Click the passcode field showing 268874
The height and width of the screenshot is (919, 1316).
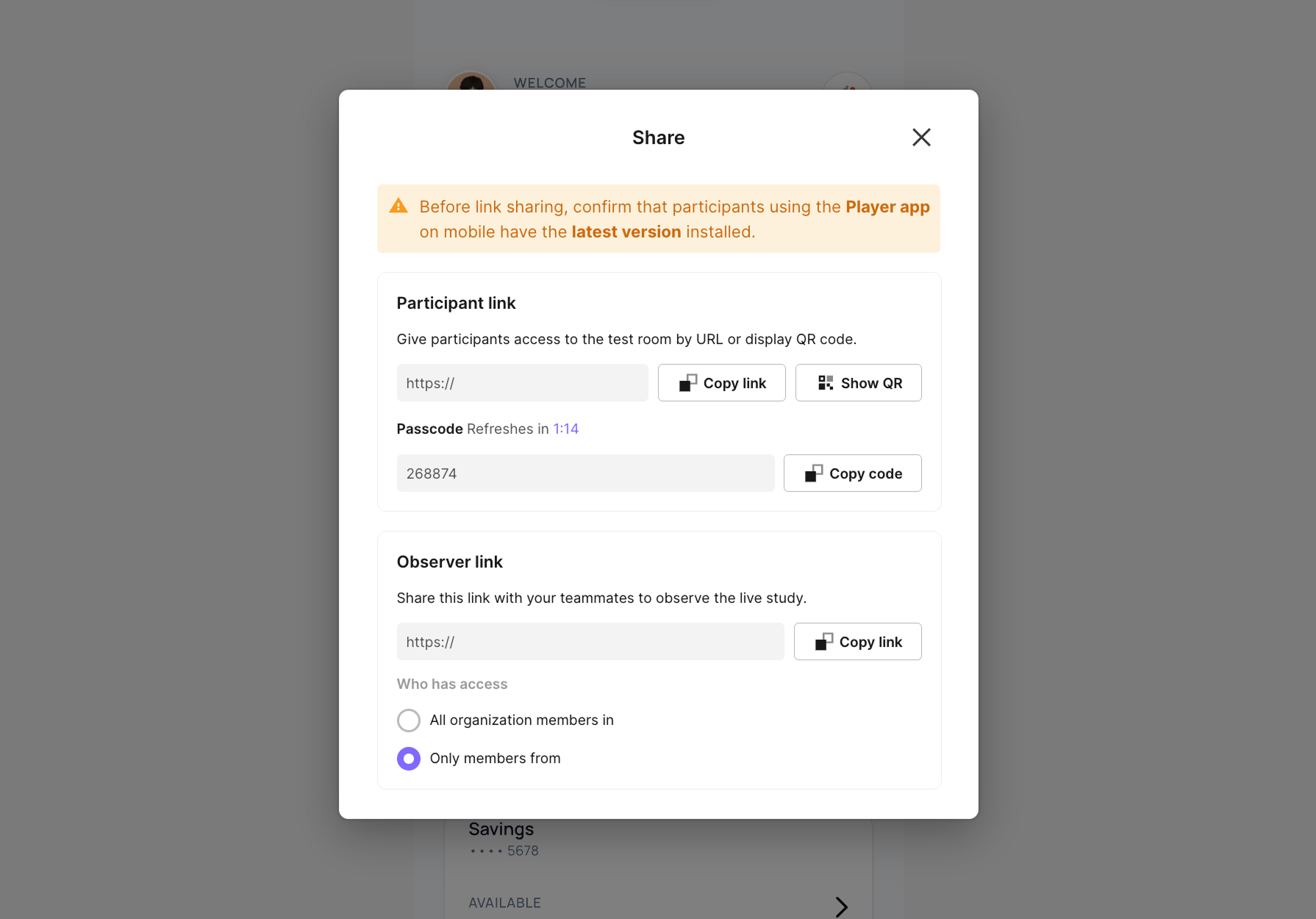point(586,473)
